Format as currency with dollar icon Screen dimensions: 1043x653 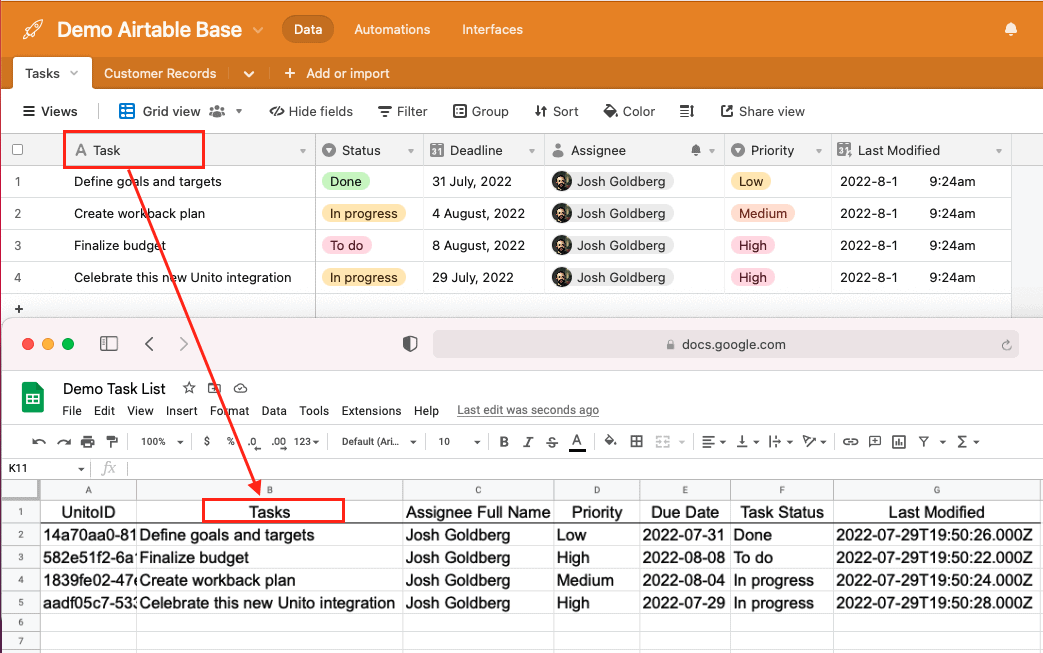coord(207,441)
